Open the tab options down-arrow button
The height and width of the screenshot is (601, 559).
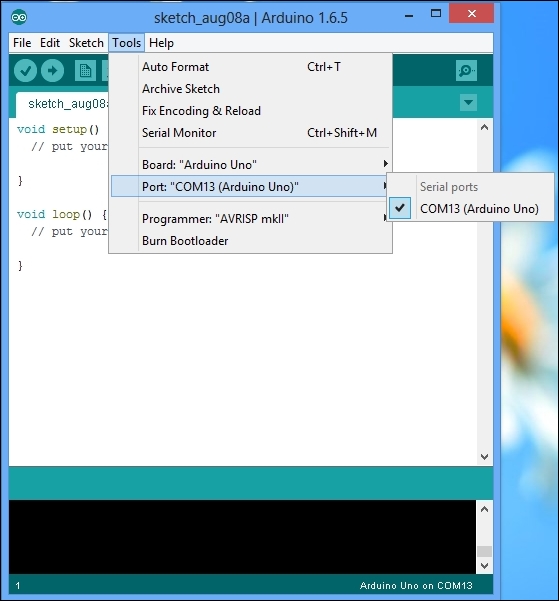tap(468, 102)
